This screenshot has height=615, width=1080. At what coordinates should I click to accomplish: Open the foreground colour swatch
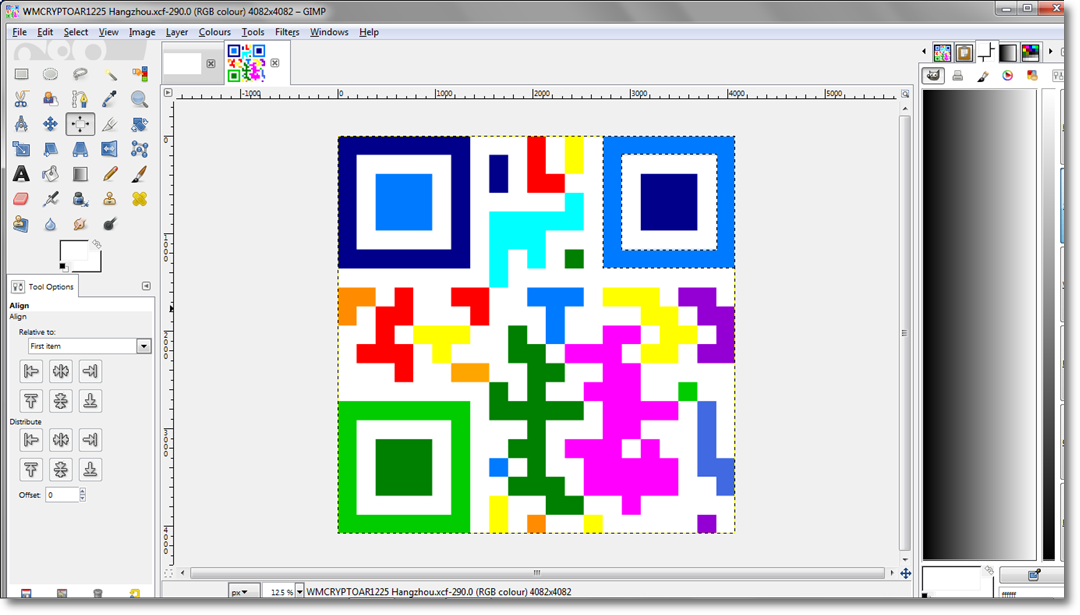tap(72, 251)
